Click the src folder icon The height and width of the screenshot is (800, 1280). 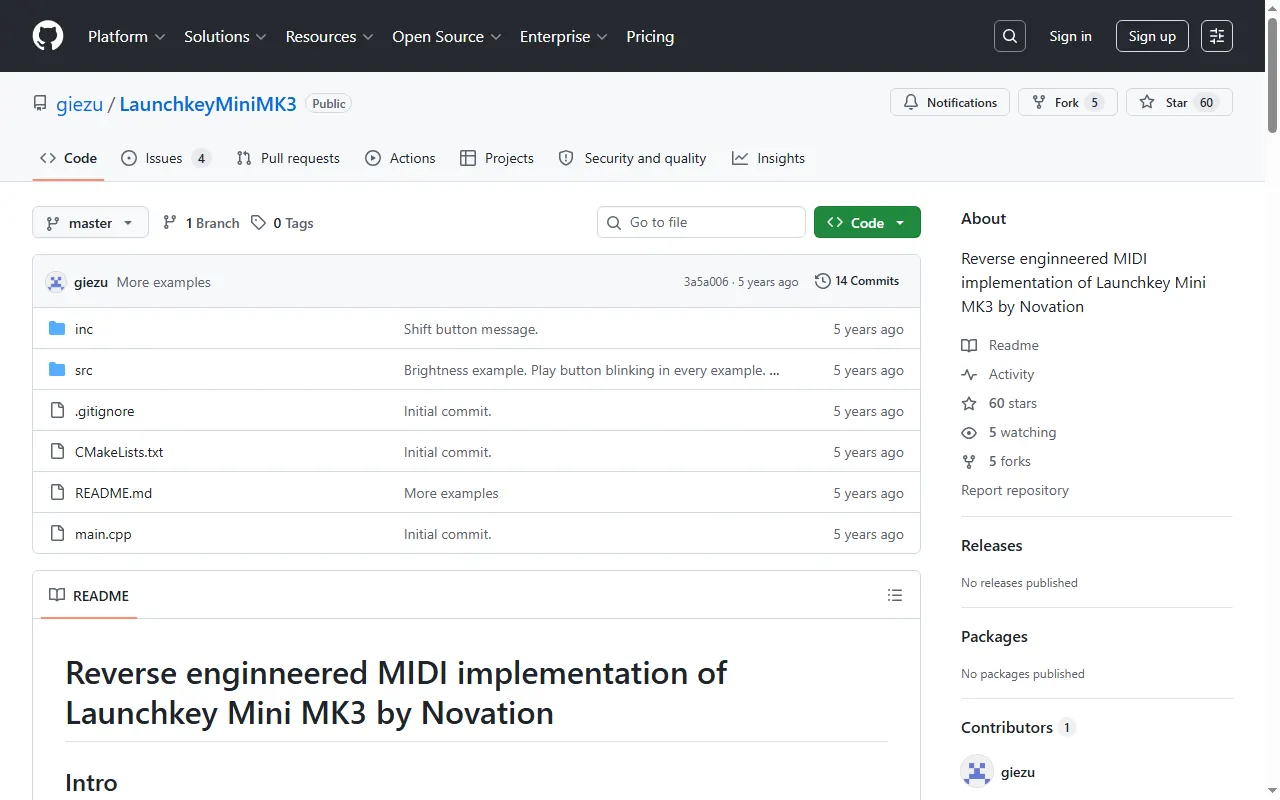pyautogui.click(x=57, y=370)
